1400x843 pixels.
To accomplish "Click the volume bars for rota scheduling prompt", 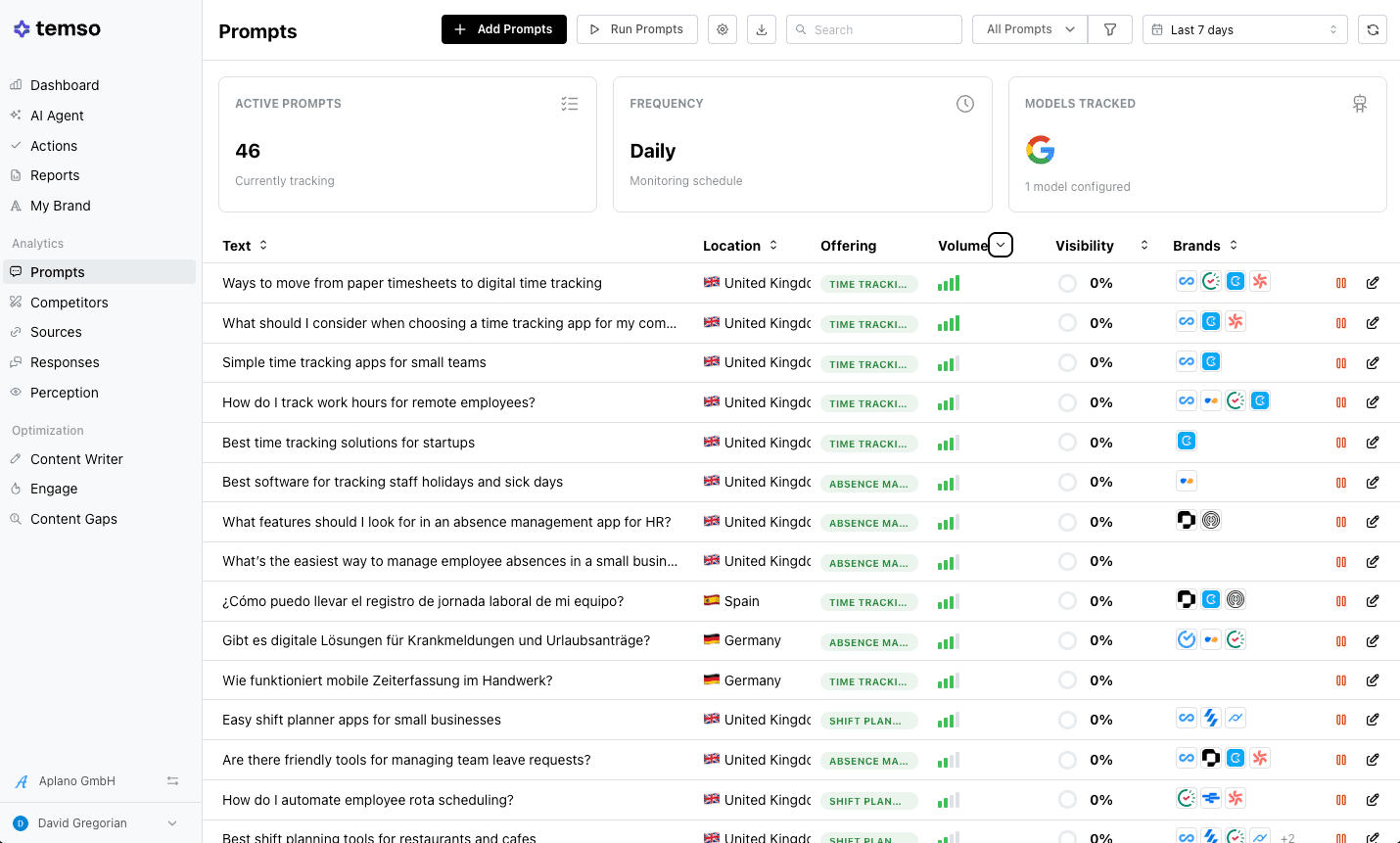I will pyautogui.click(x=948, y=800).
